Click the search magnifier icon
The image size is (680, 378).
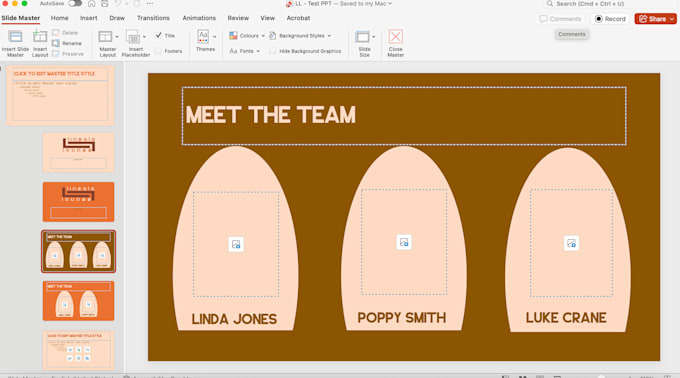point(549,3)
